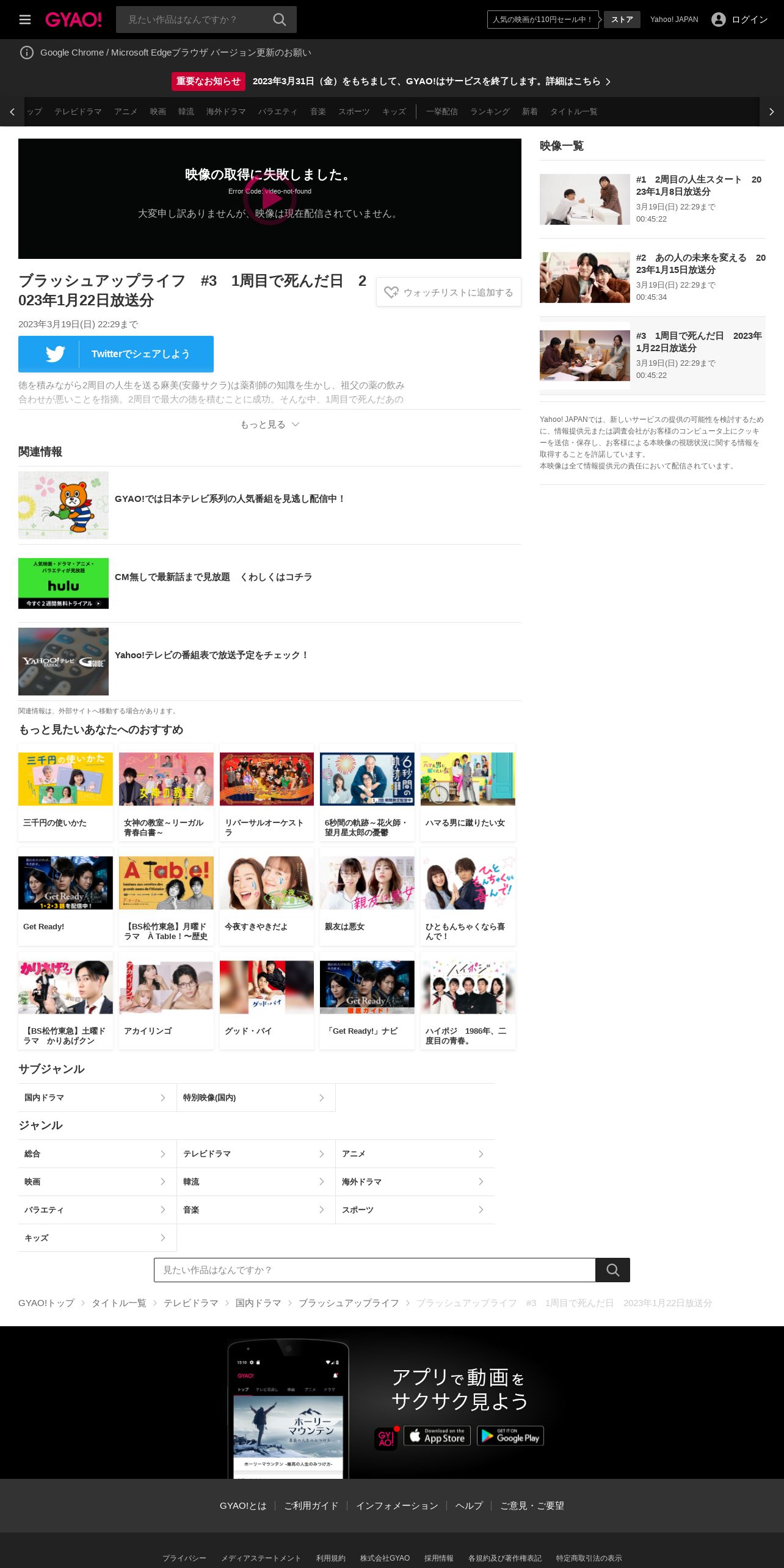Click the video play button
Image resolution: width=784 pixels, height=1568 pixels.
point(270,198)
